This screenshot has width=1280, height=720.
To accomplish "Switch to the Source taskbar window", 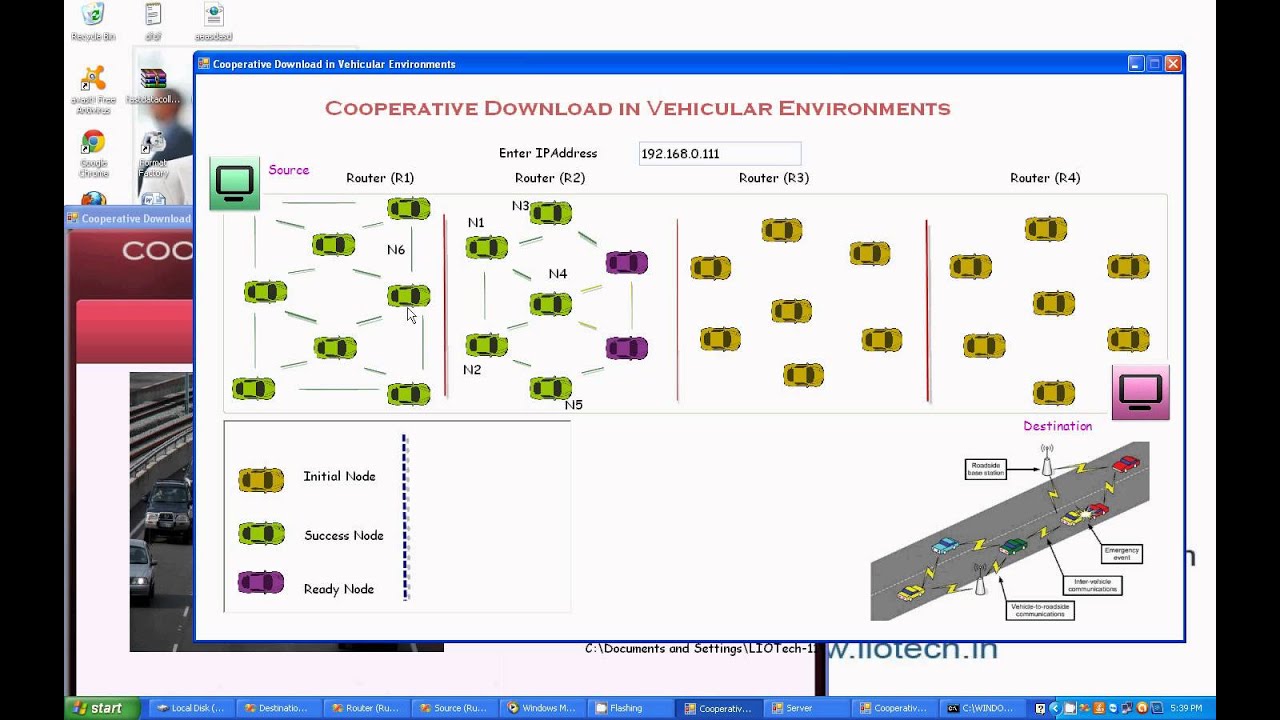I will [453, 708].
